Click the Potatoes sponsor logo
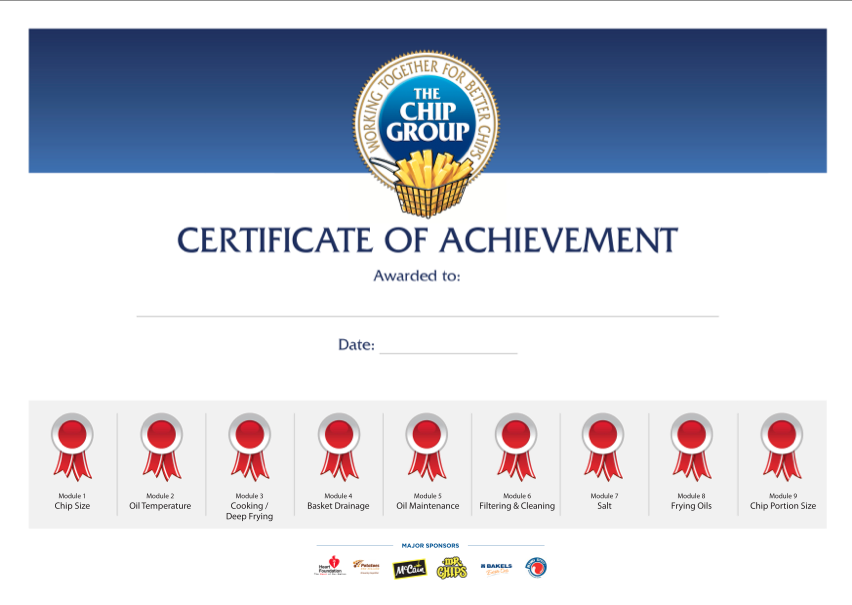Screen dimensions: 852x605 [366, 567]
